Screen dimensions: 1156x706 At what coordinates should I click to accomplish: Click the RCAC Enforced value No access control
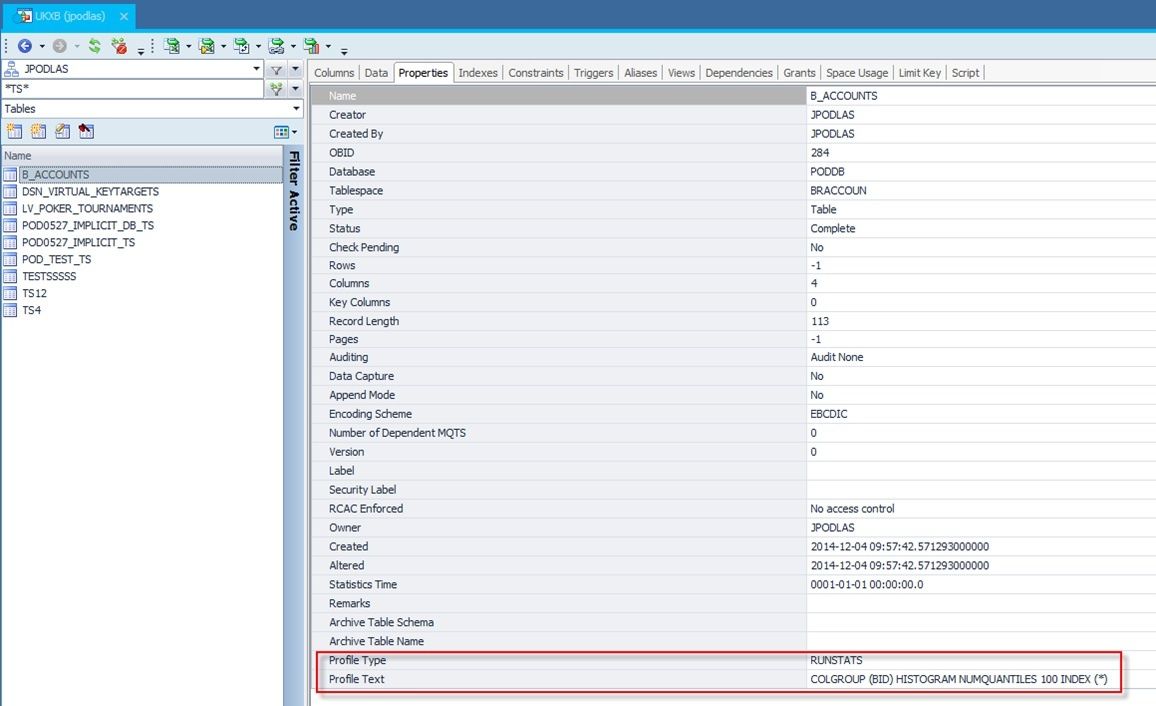852,508
